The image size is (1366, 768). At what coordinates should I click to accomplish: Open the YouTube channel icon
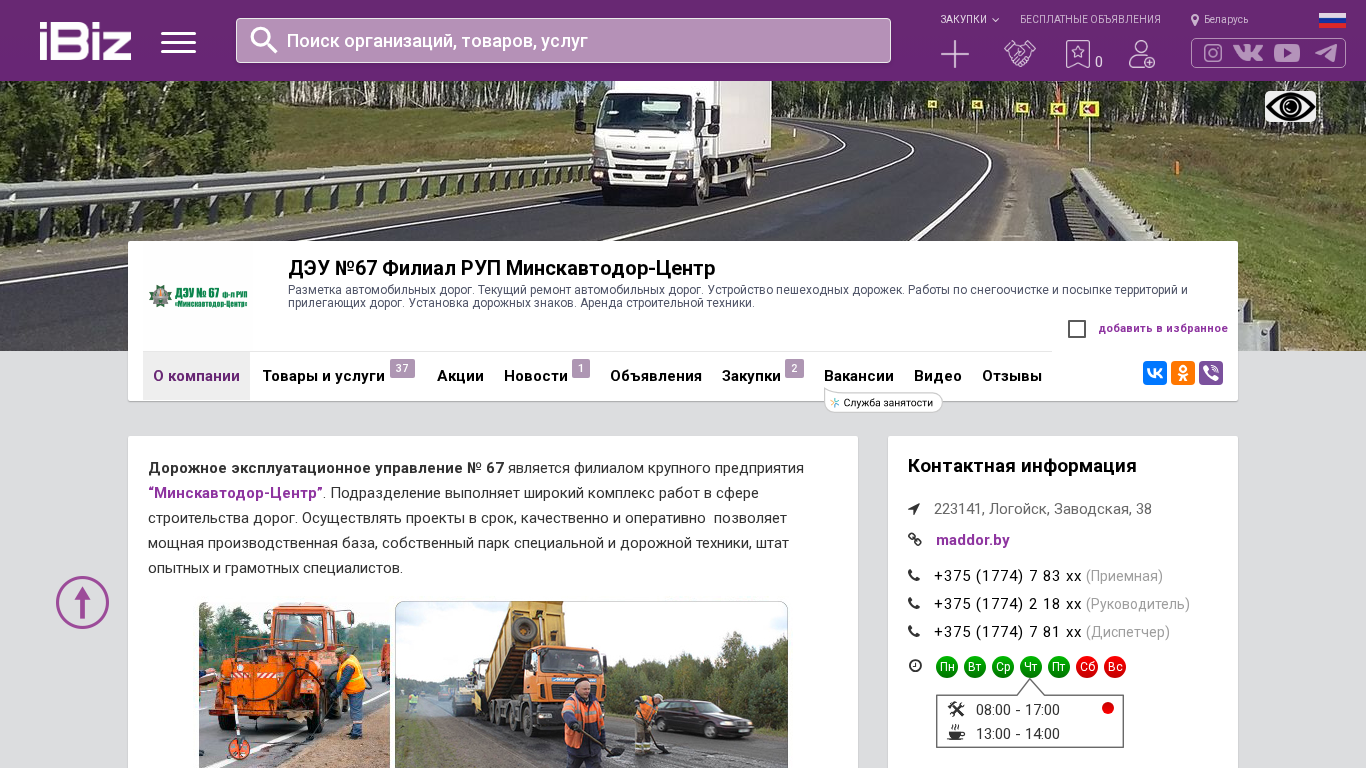click(1287, 53)
